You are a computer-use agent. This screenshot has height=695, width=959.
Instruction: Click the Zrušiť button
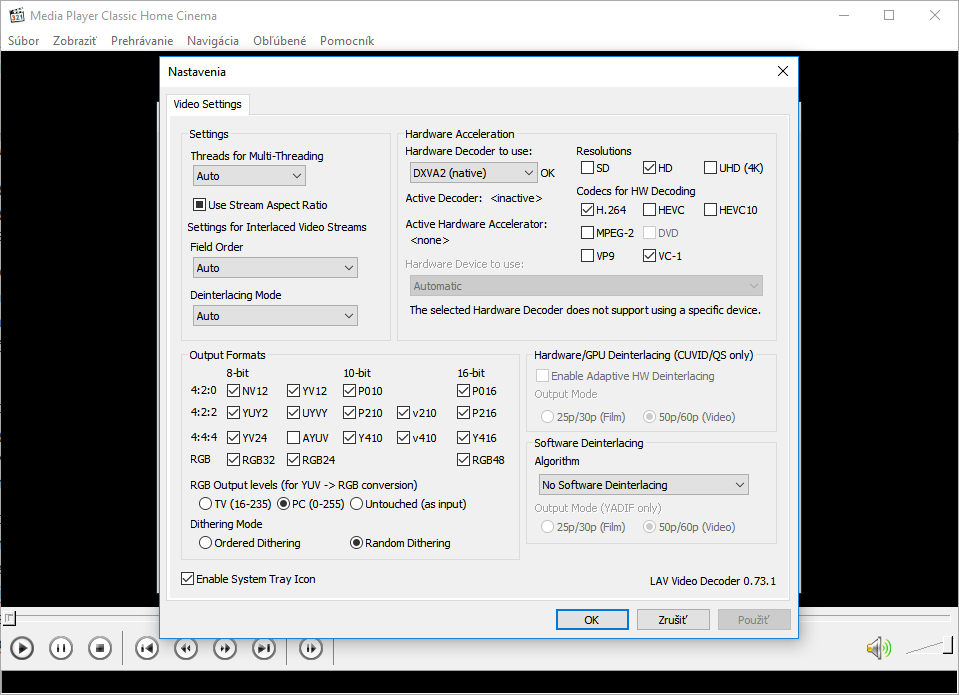(673, 620)
